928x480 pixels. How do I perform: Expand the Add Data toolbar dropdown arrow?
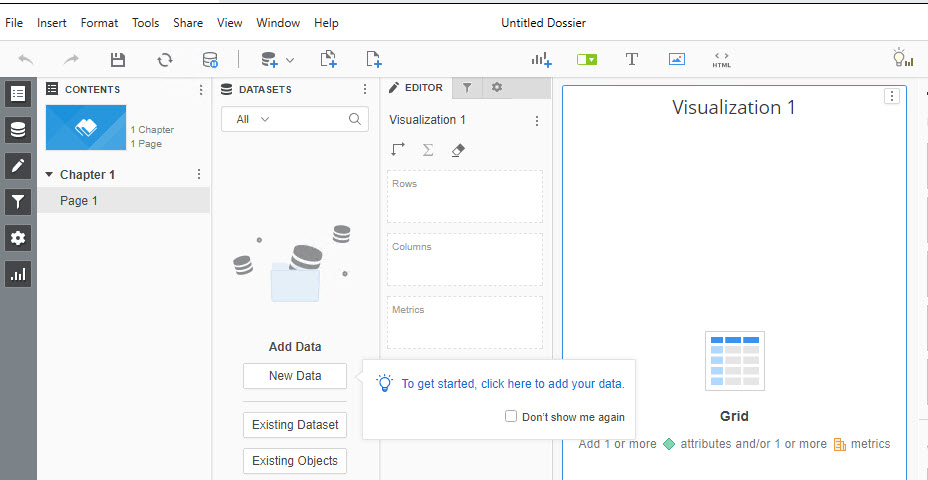(290, 60)
